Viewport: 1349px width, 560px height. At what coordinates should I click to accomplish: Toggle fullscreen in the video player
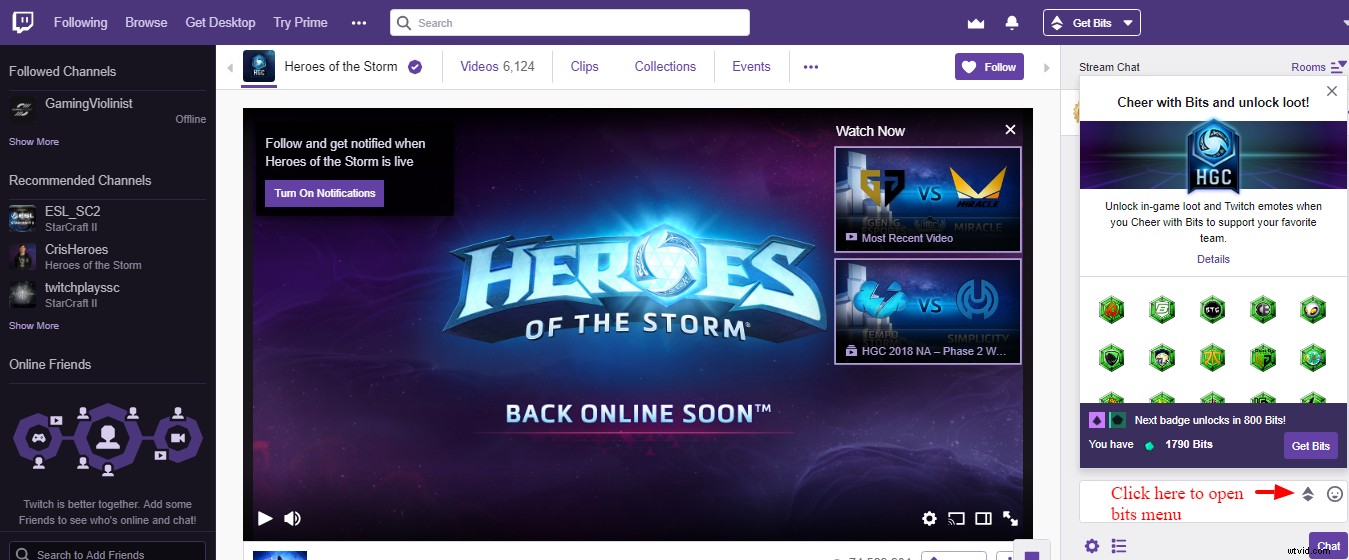(1011, 518)
